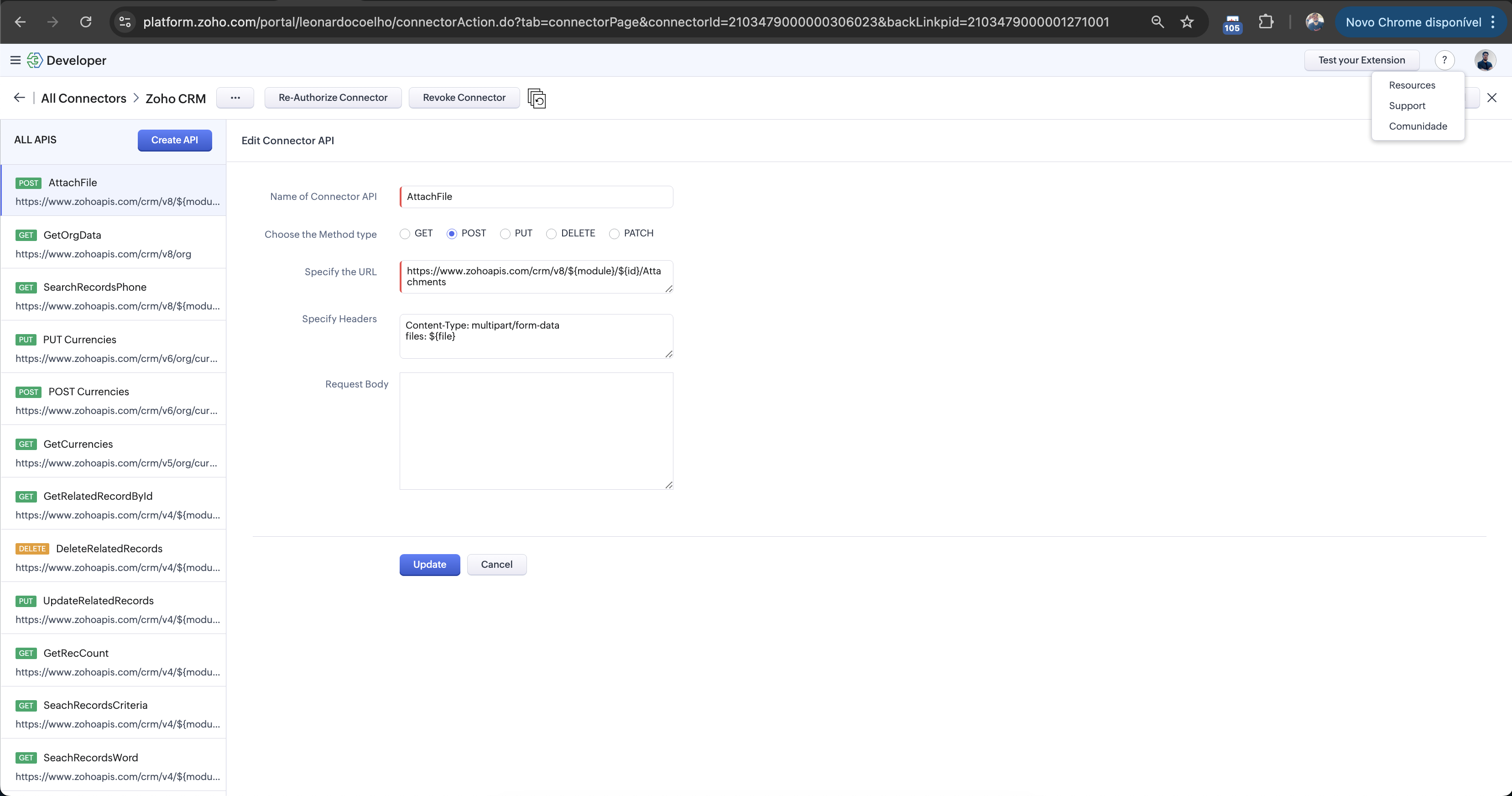Go back using arrow beside All Connectors

pyautogui.click(x=19, y=97)
